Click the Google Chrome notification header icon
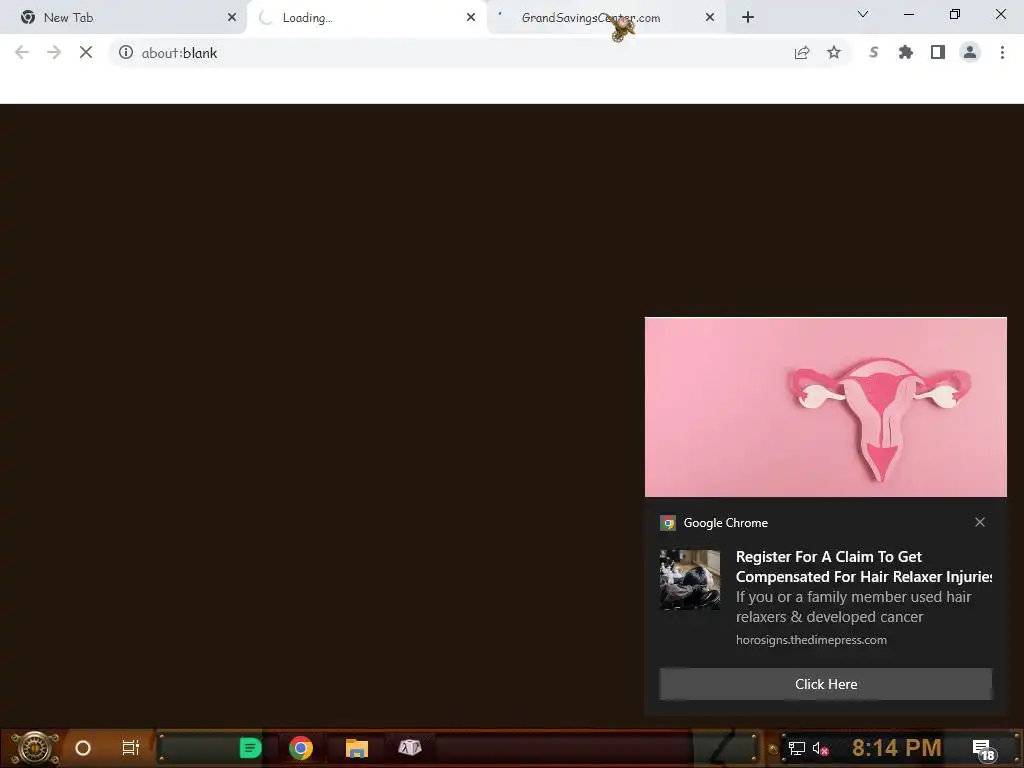Image resolution: width=1024 pixels, height=768 pixels. click(x=667, y=522)
